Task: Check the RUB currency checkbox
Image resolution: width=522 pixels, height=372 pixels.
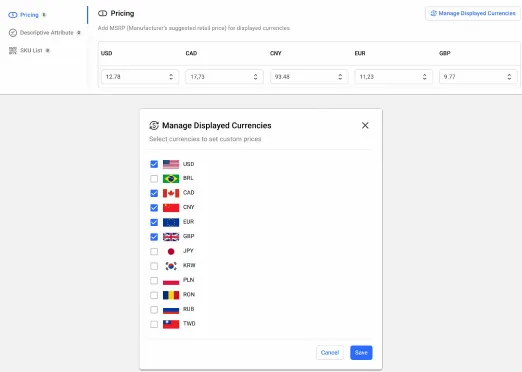Action: (x=154, y=310)
